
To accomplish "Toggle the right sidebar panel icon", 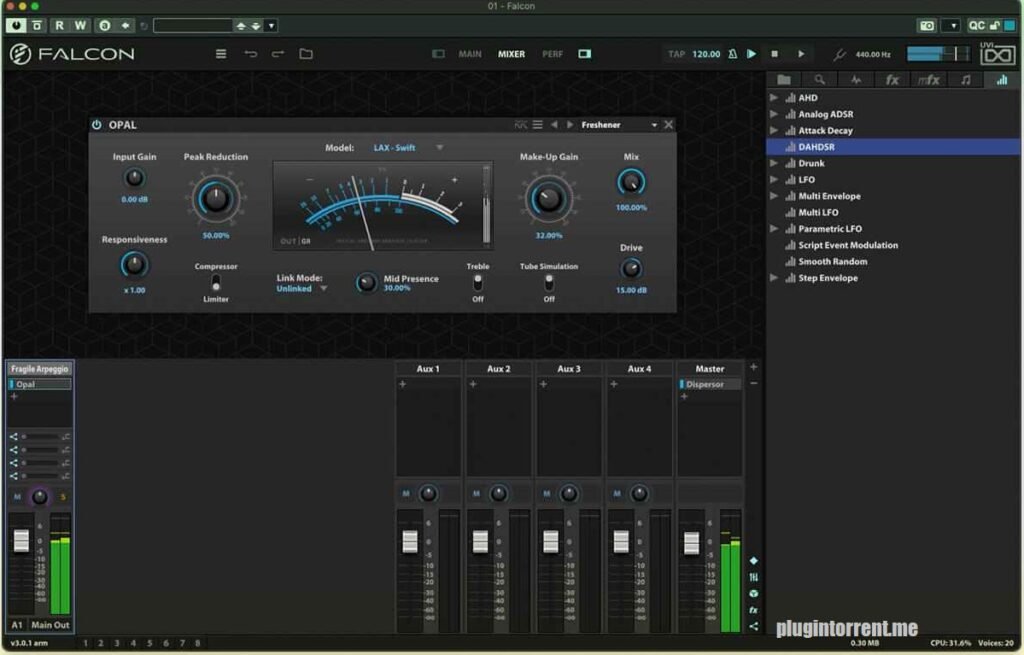I will 584,54.
